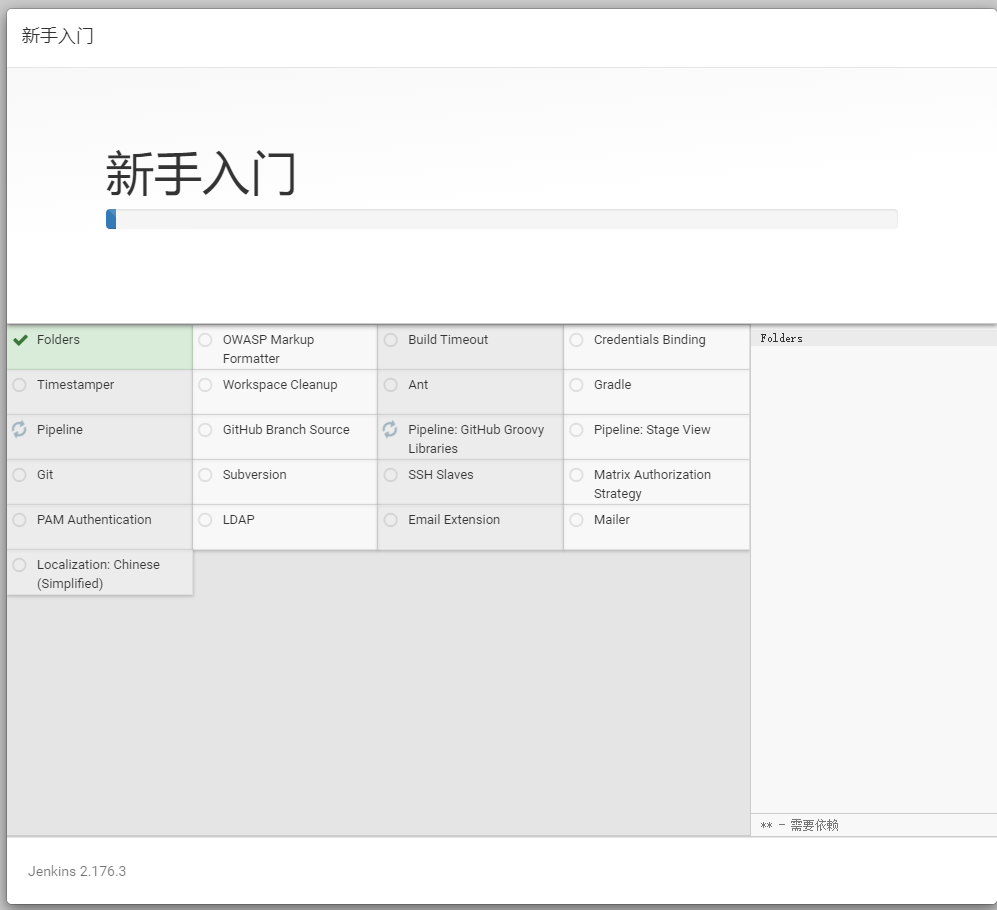Click the PAM Authentication label
997x910 pixels.
(x=94, y=520)
